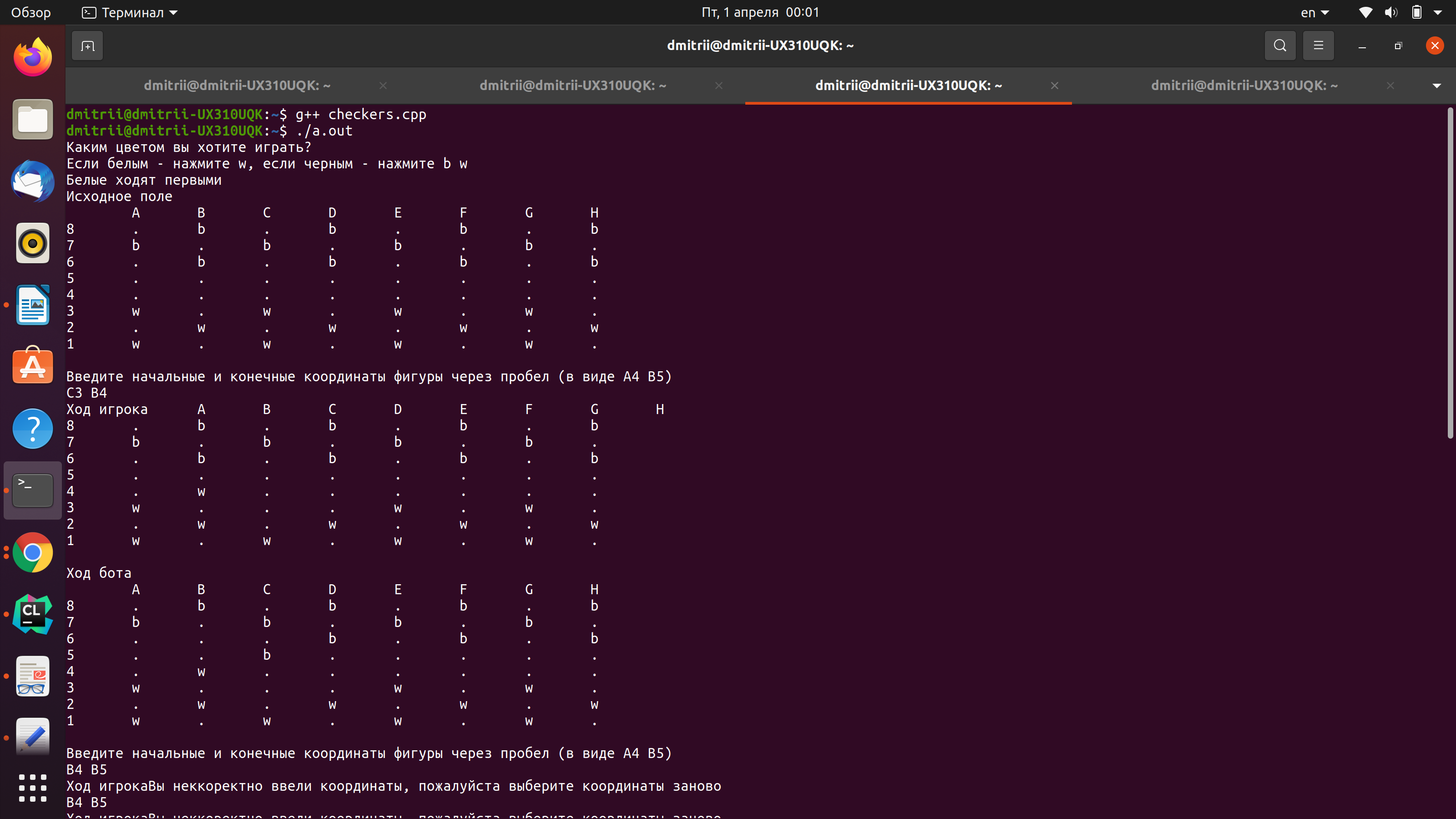The image size is (1456, 819).
Task: Start Rhythmbox music player
Action: pyautogui.click(x=32, y=243)
